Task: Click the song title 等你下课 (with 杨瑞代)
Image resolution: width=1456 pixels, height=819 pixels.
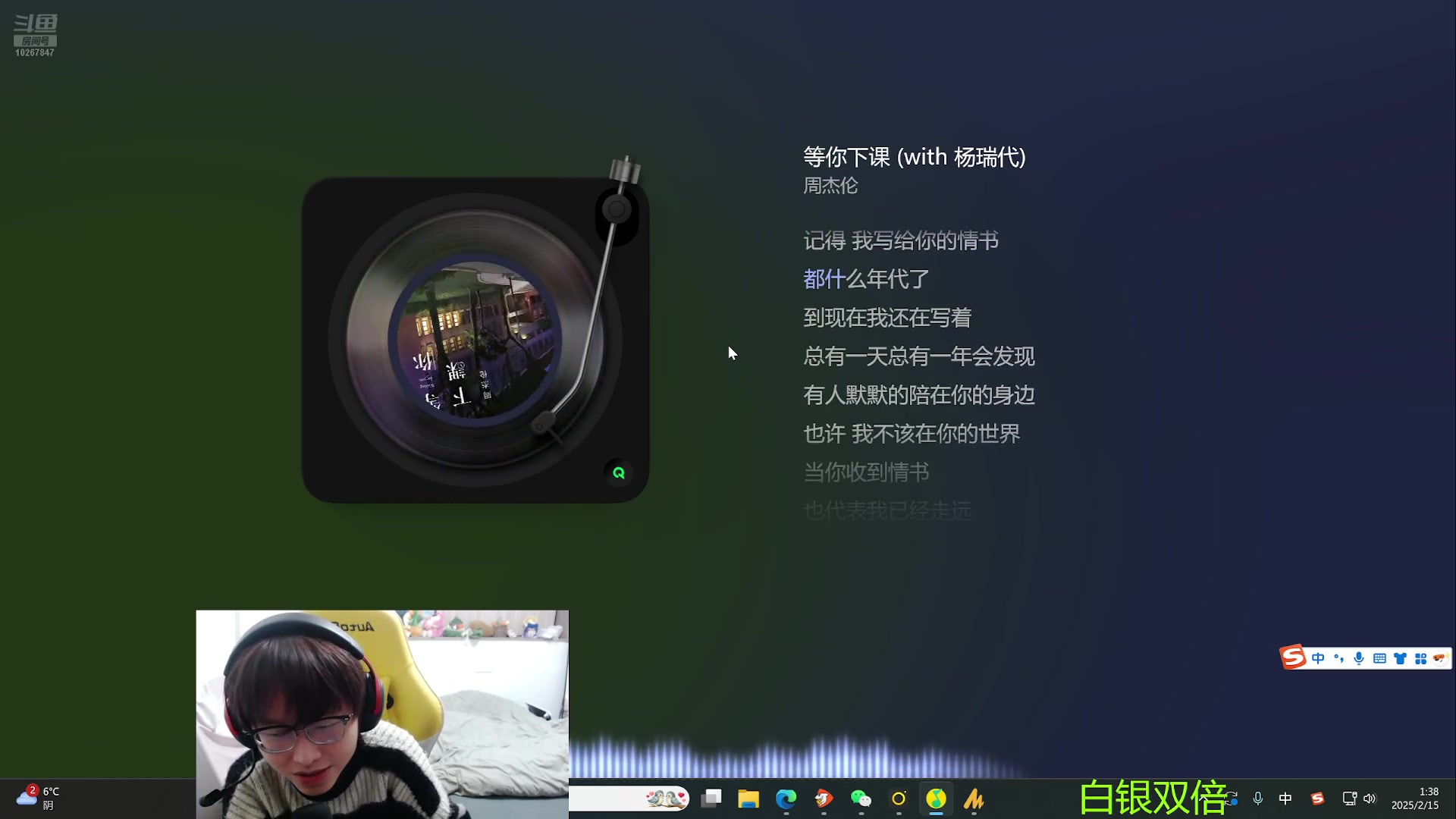Action: pyautogui.click(x=914, y=157)
